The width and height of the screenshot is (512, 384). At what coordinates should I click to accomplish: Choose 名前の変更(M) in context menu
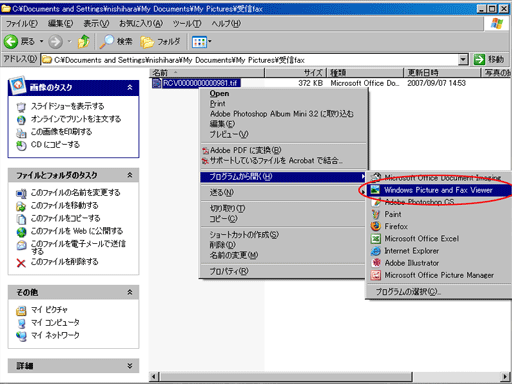283,255
